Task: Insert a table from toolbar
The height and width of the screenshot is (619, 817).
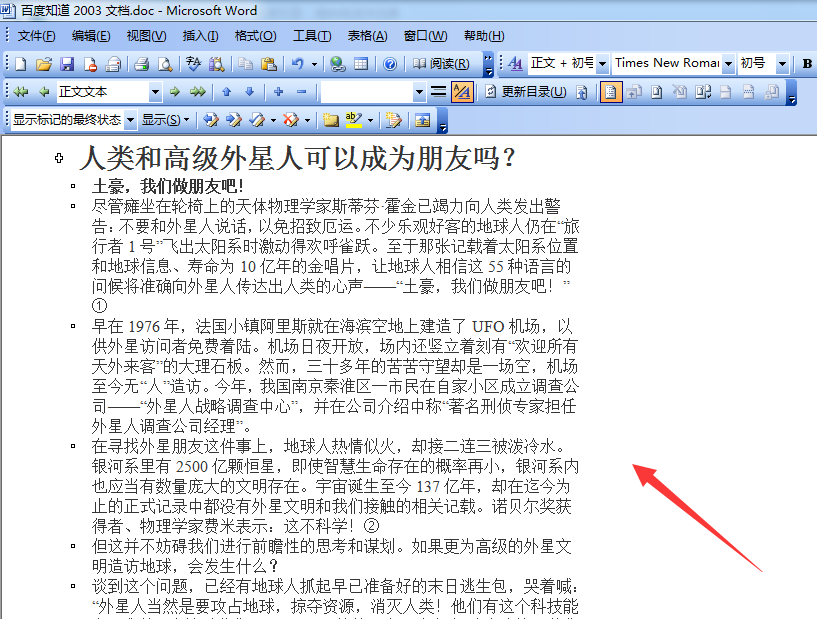Action: tap(361, 64)
